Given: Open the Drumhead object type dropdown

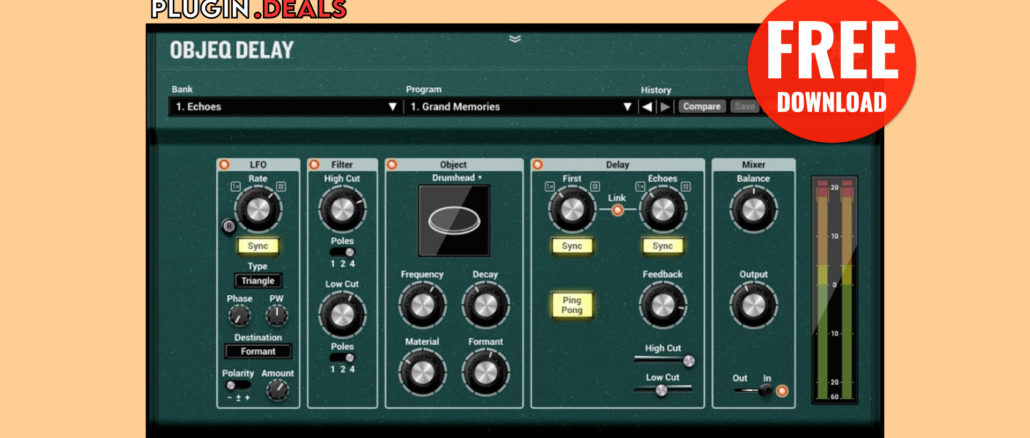Looking at the screenshot, I should 457,178.
